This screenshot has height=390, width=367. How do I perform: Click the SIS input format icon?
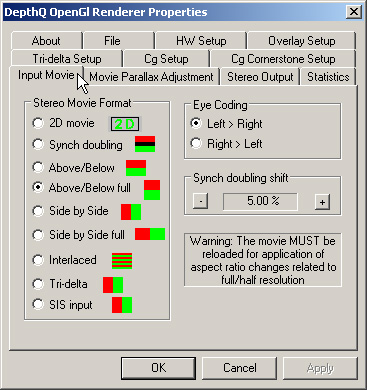122,305
